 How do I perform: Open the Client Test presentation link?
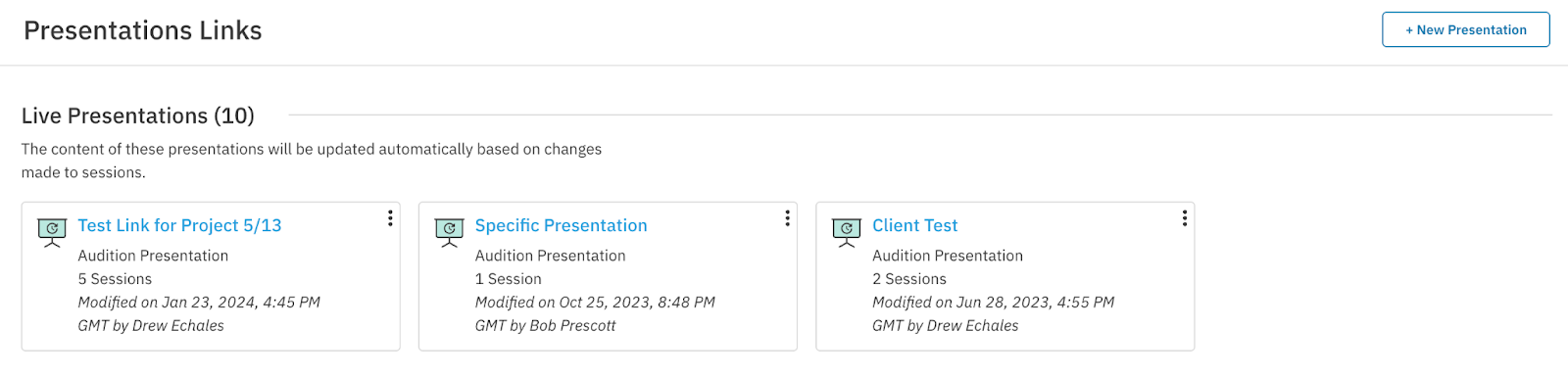(x=914, y=225)
